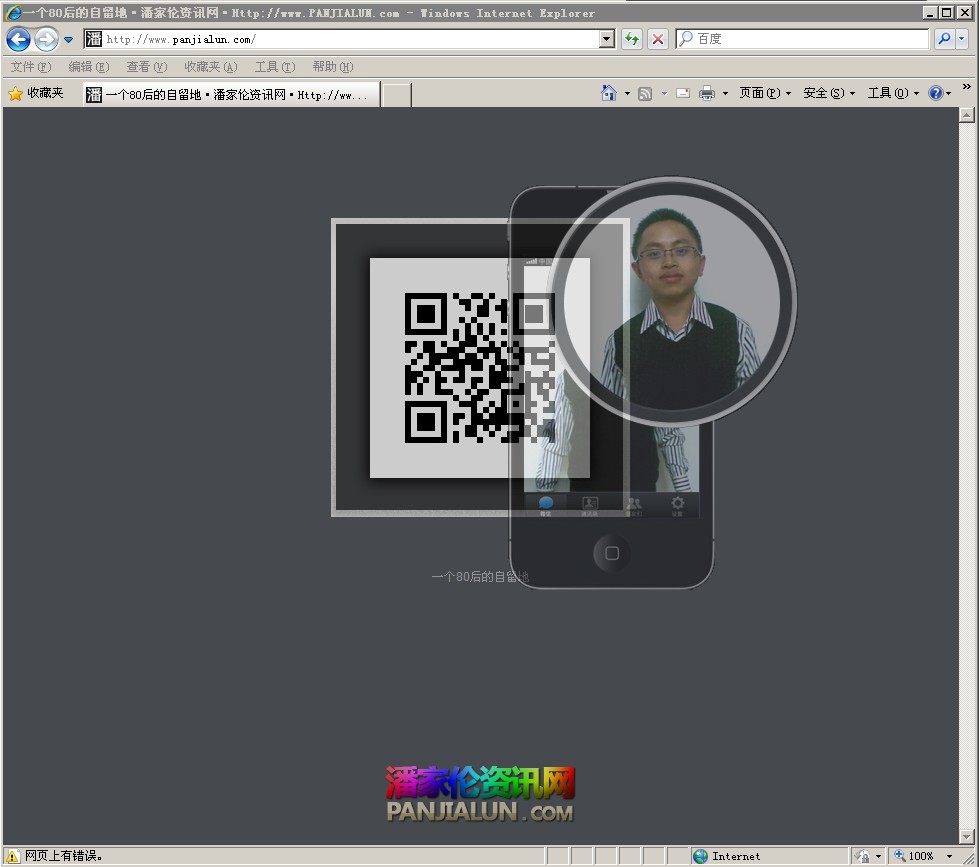Tap the friends icon on phone interface
Image resolution: width=979 pixels, height=867 pixels.
tap(634, 502)
